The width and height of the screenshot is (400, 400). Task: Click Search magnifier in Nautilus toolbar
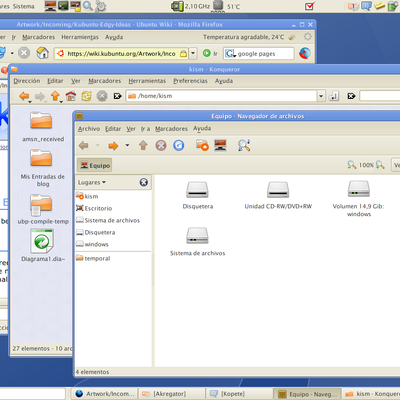click(x=244, y=145)
